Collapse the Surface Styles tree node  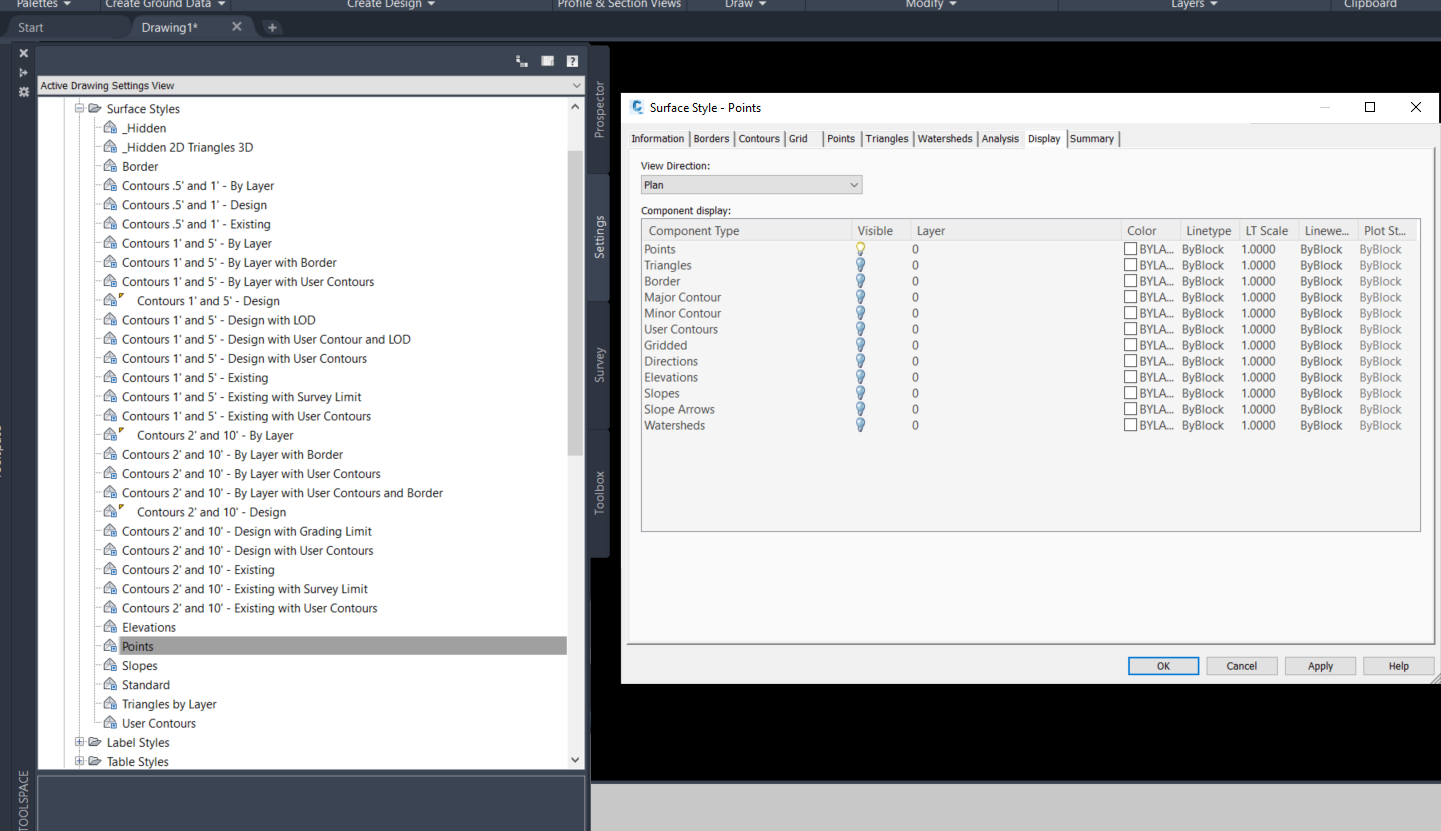[x=79, y=108]
